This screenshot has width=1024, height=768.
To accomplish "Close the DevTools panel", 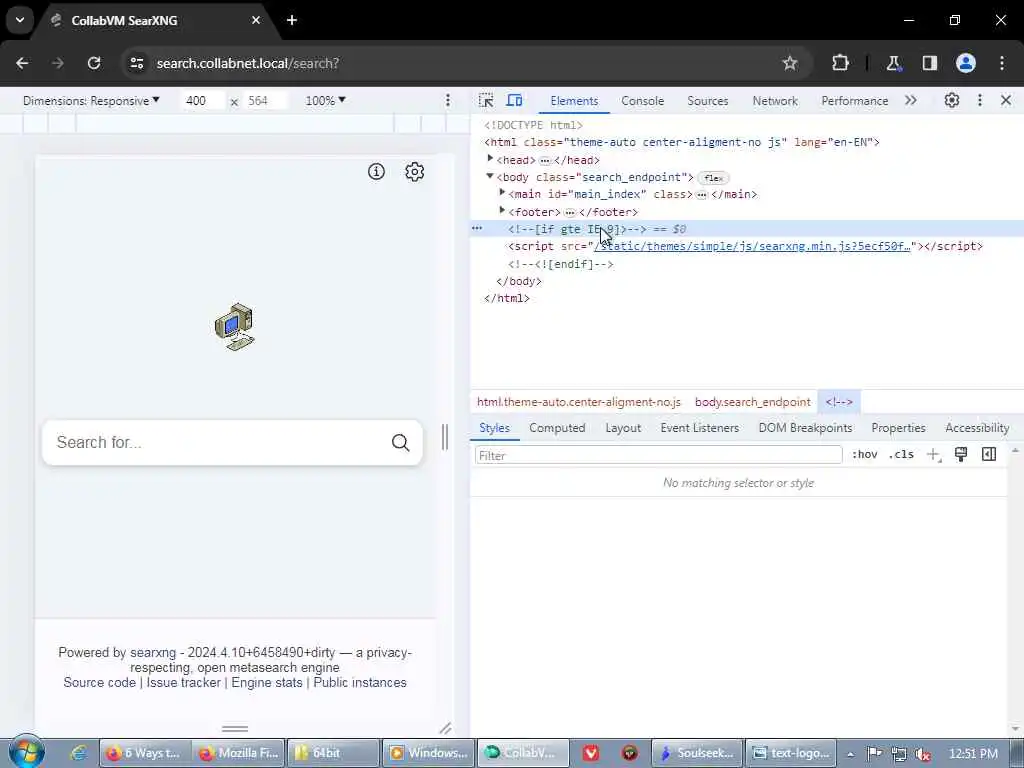I will [x=1006, y=100].
